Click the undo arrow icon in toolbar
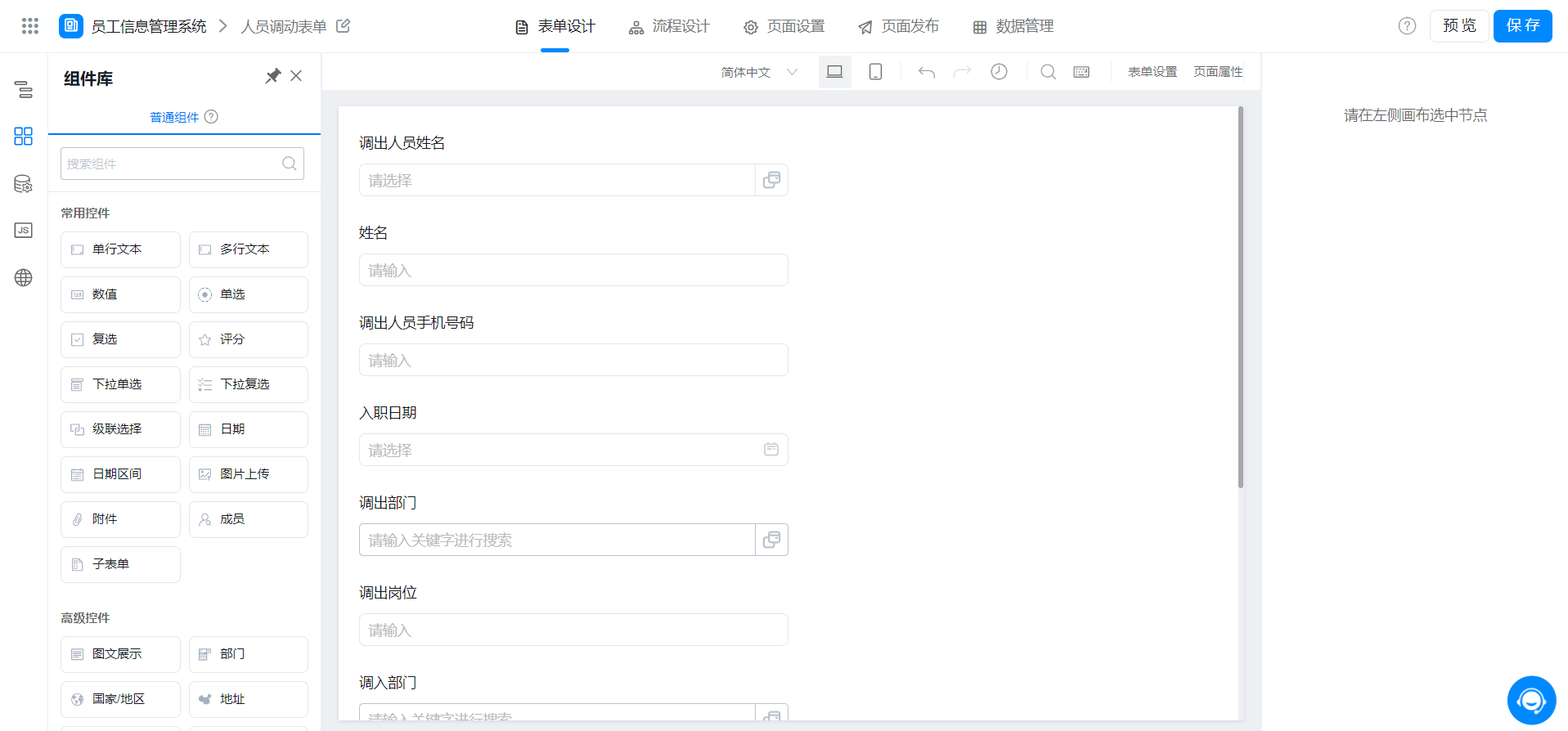Image resolution: width=1568 pixels, height=731 pixels. (926, 72)
